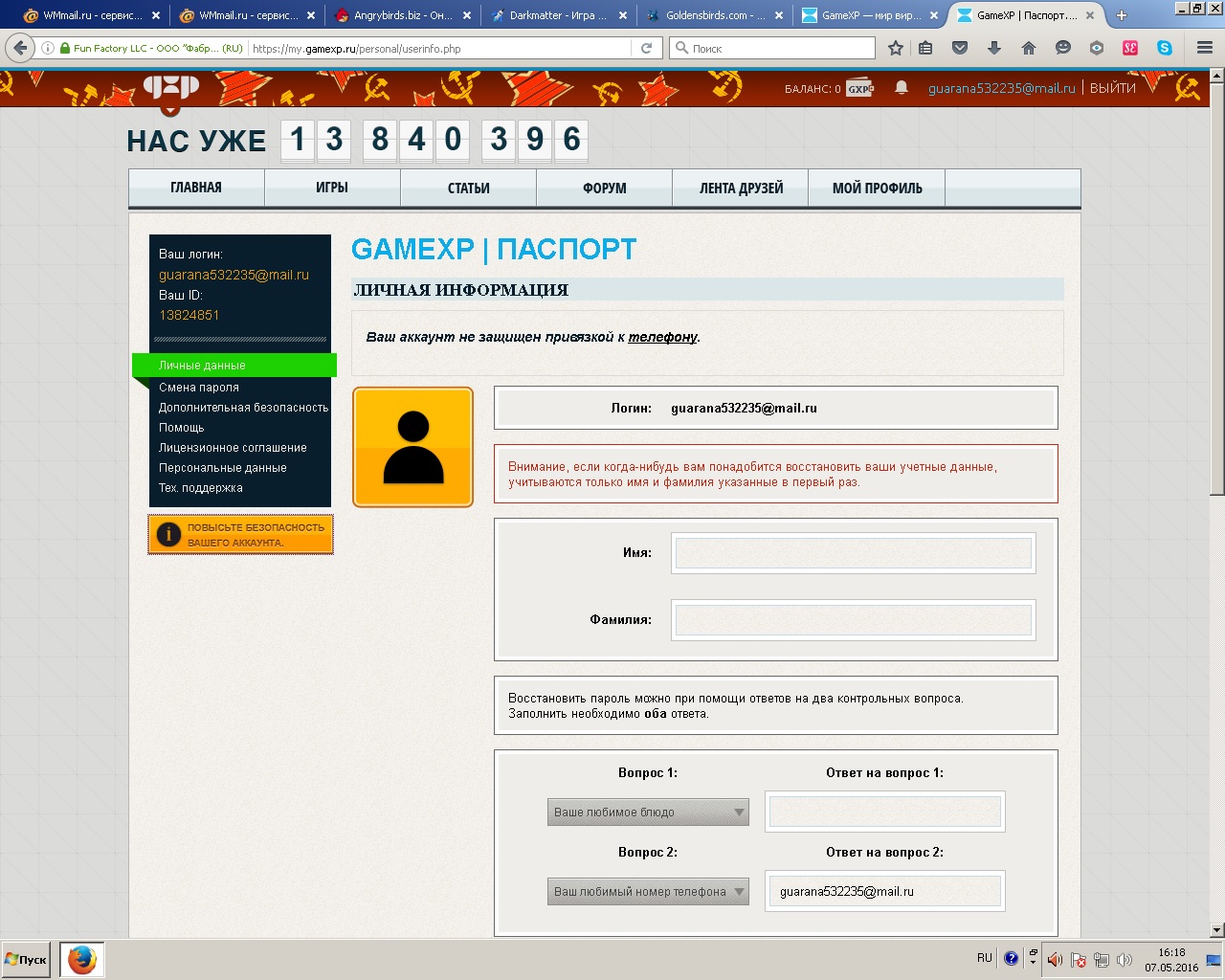This screenshot has width=1225, height=980.
Task: Click the action center flag tray icon
Action: 1079,959
